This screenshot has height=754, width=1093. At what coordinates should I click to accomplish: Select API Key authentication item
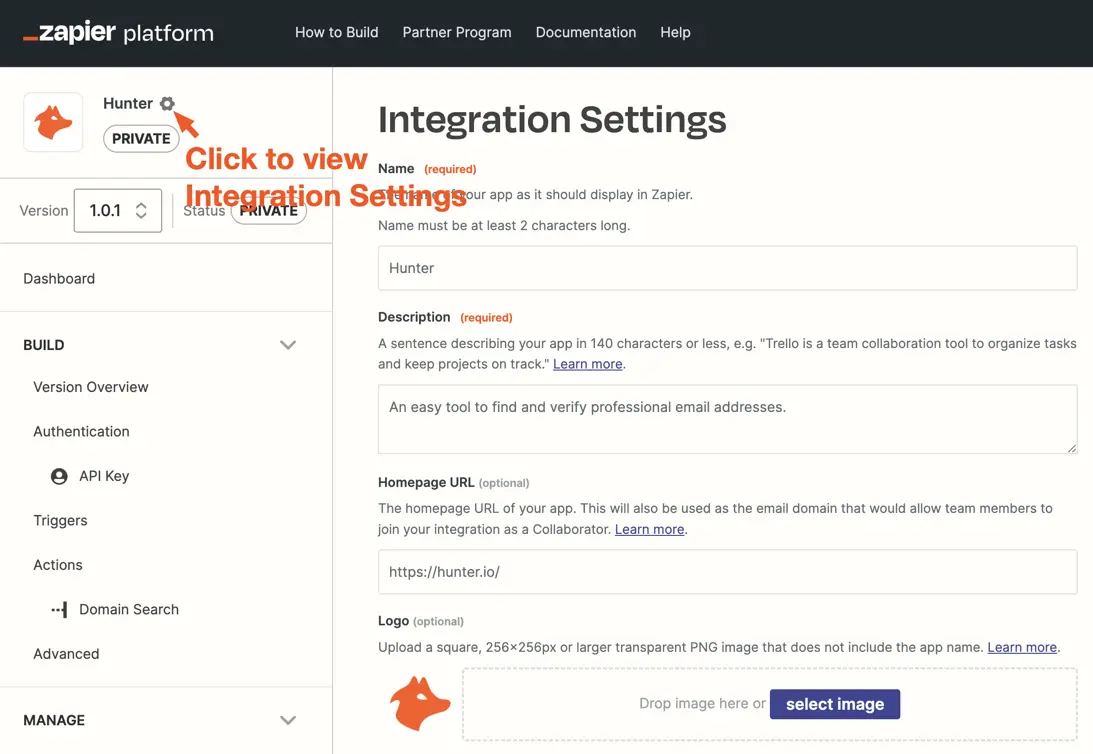tap(104, 476)
